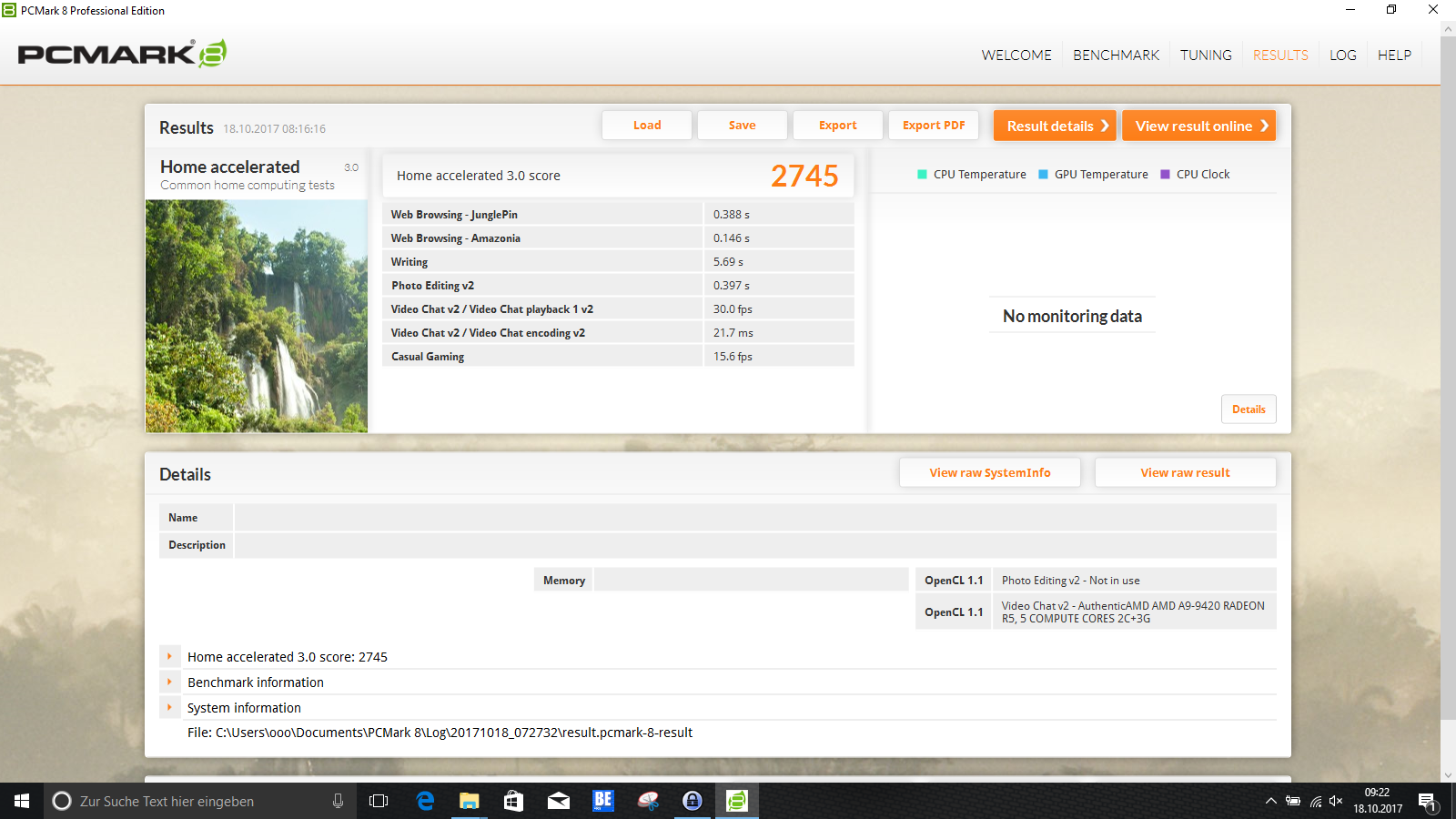Open the Log tab
Viewport: 1456px width, 819px height.
pos(1342,56)
